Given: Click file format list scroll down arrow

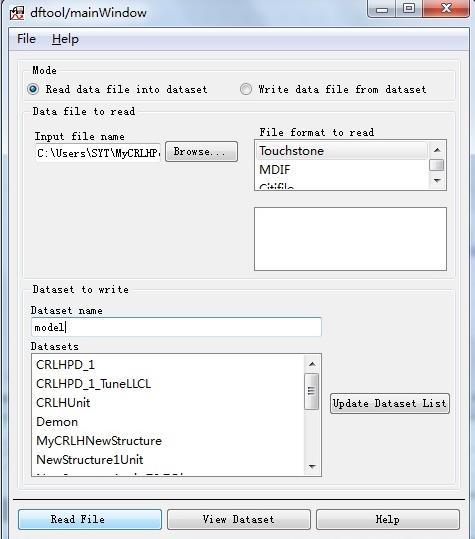Looking at the screenshot, I should 437,180.
